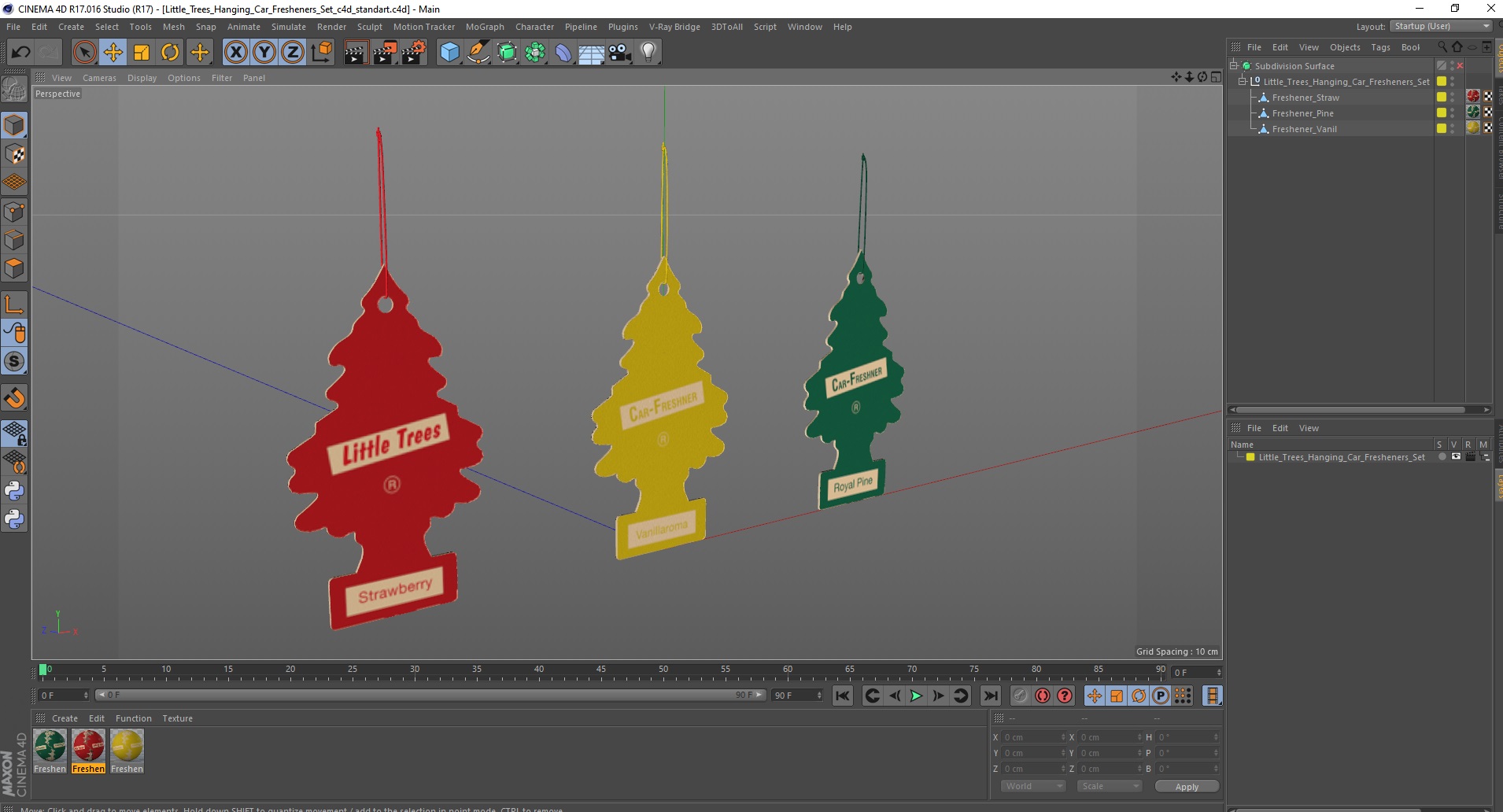
Task: Open the Simulate menu
Action: point(289,27)
